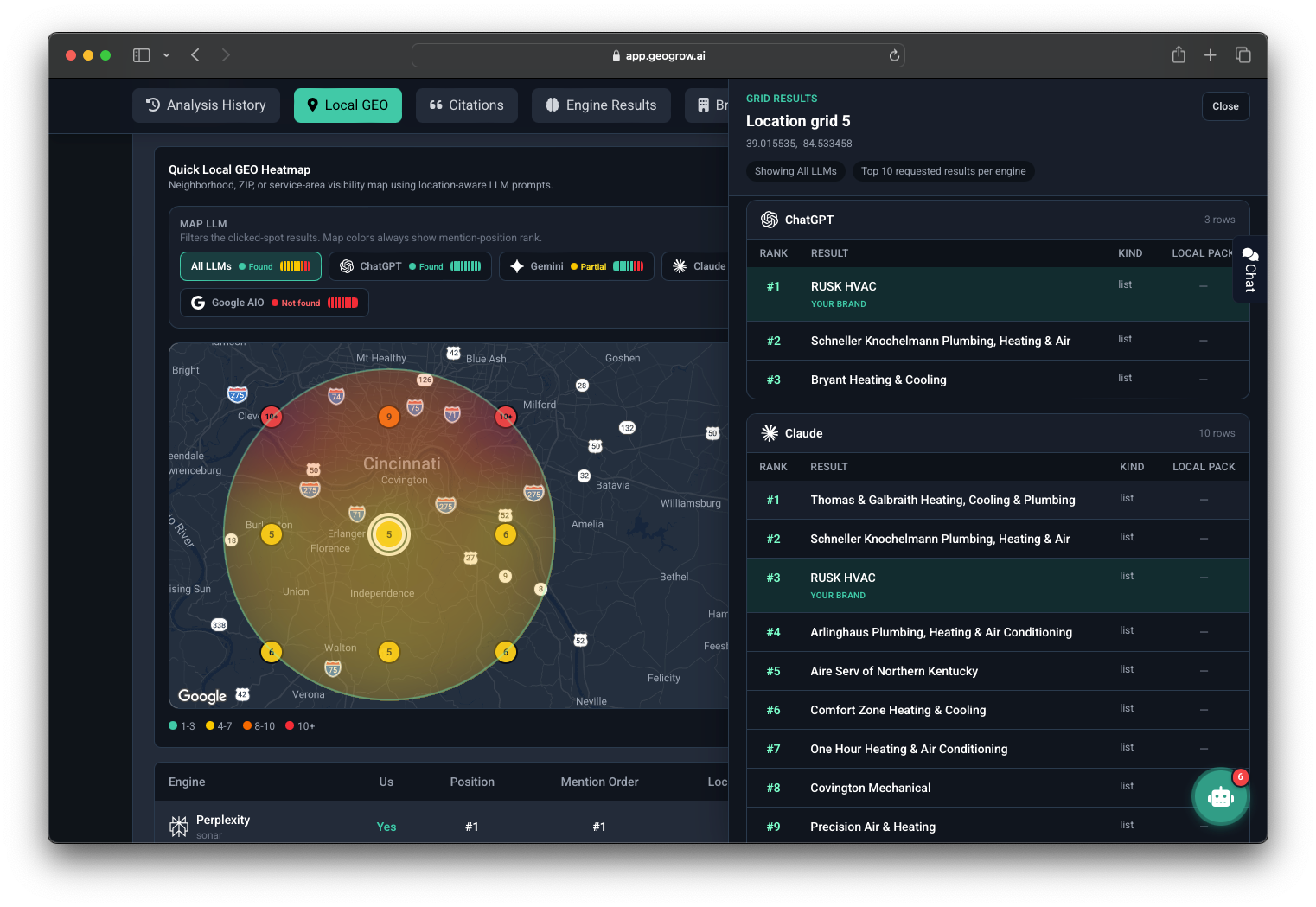Click the Perplexity engine icon
Image resolution: width=1316 pixels, height=907 pixels.
click(179, 827)
